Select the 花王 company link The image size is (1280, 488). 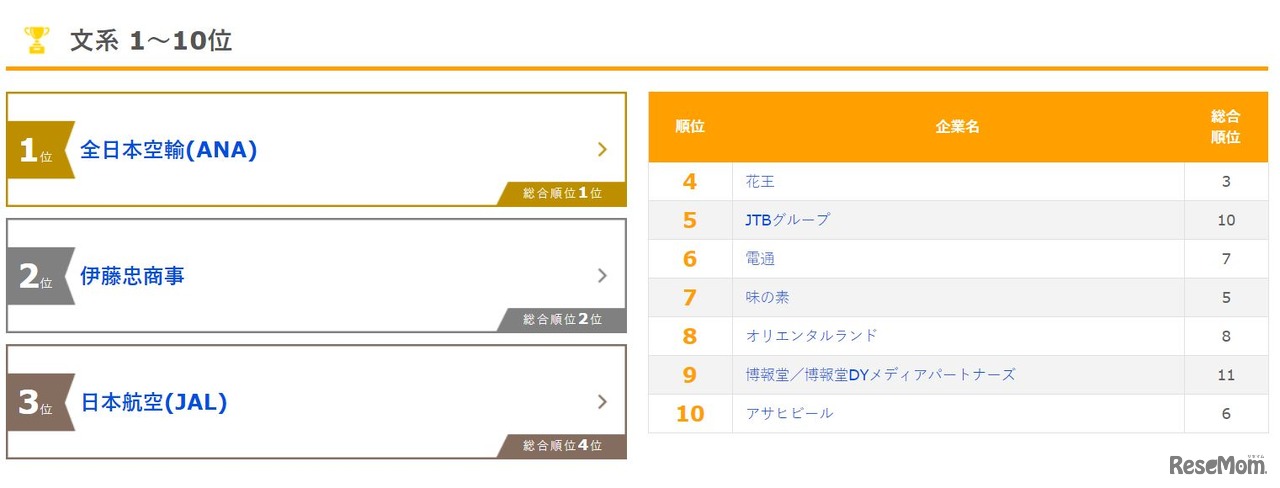[760, 182]
